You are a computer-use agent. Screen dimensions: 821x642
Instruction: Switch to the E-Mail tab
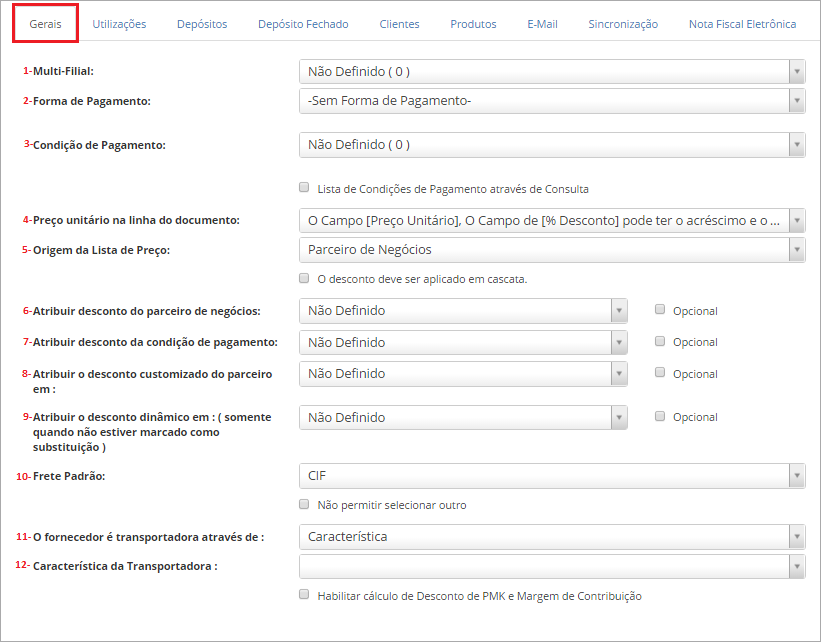(x=542, y=24)
